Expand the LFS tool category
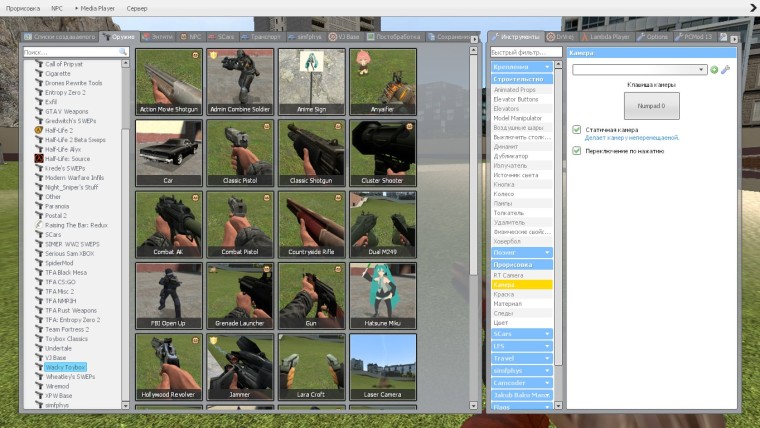The image size is (760, 428). coord(522,346)
